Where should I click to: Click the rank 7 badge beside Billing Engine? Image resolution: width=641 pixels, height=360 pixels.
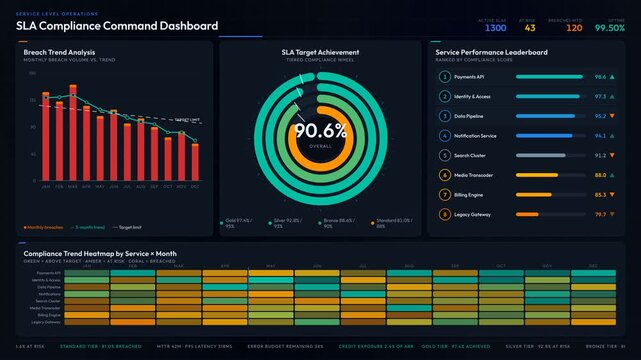pyautogui.click(x=444, y=195)
